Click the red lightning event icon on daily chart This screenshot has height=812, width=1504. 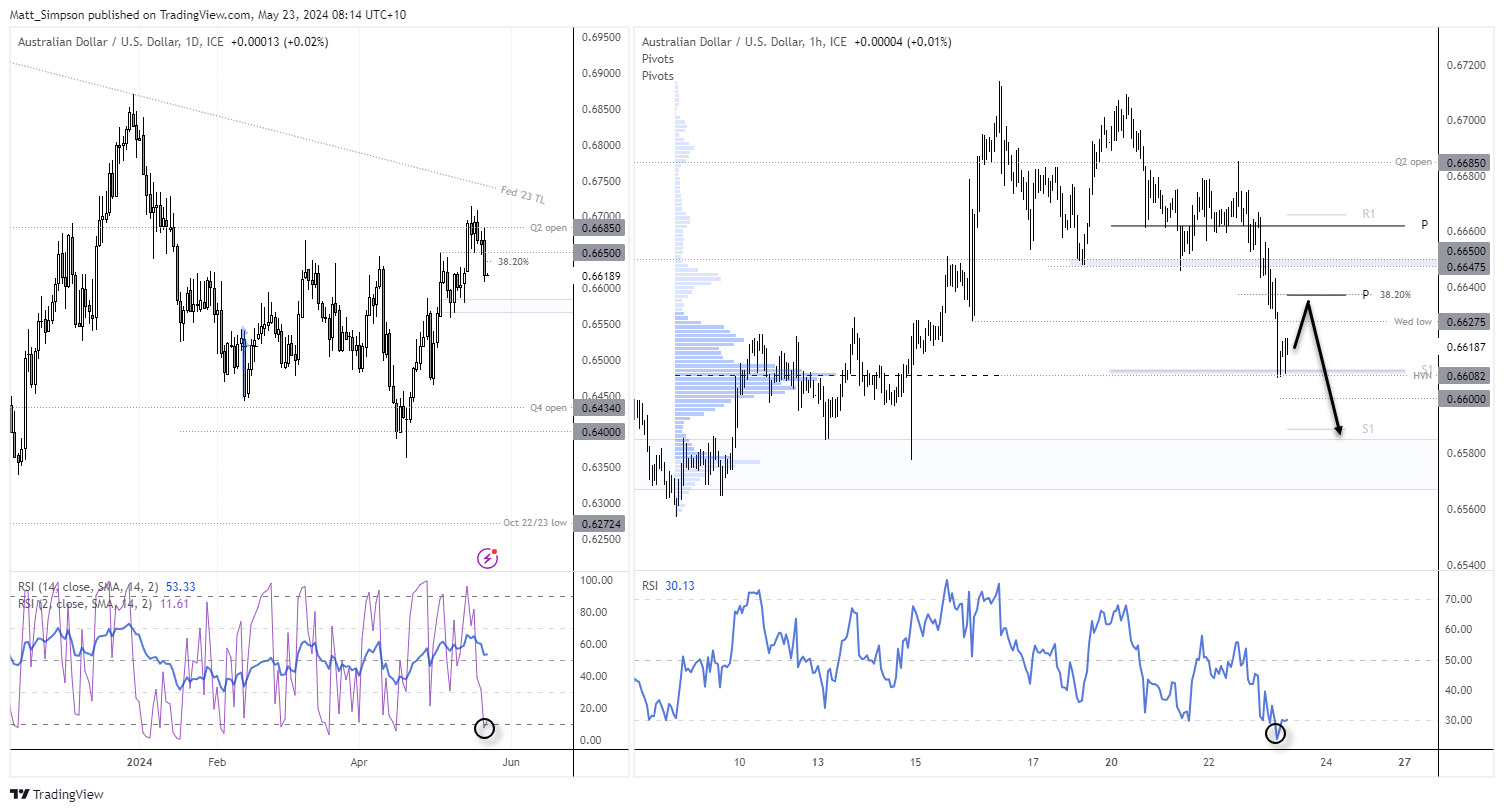(x=487, y=557)
